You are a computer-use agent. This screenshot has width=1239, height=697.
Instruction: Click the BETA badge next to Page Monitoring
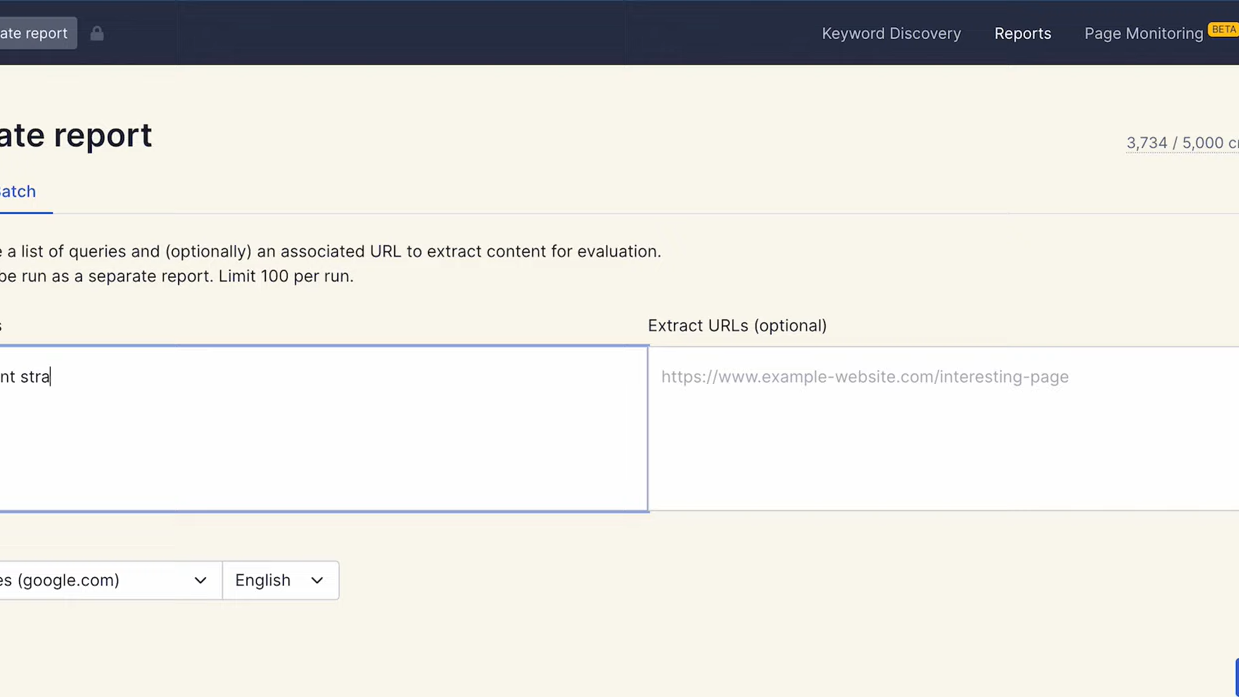pos(1223,30)
